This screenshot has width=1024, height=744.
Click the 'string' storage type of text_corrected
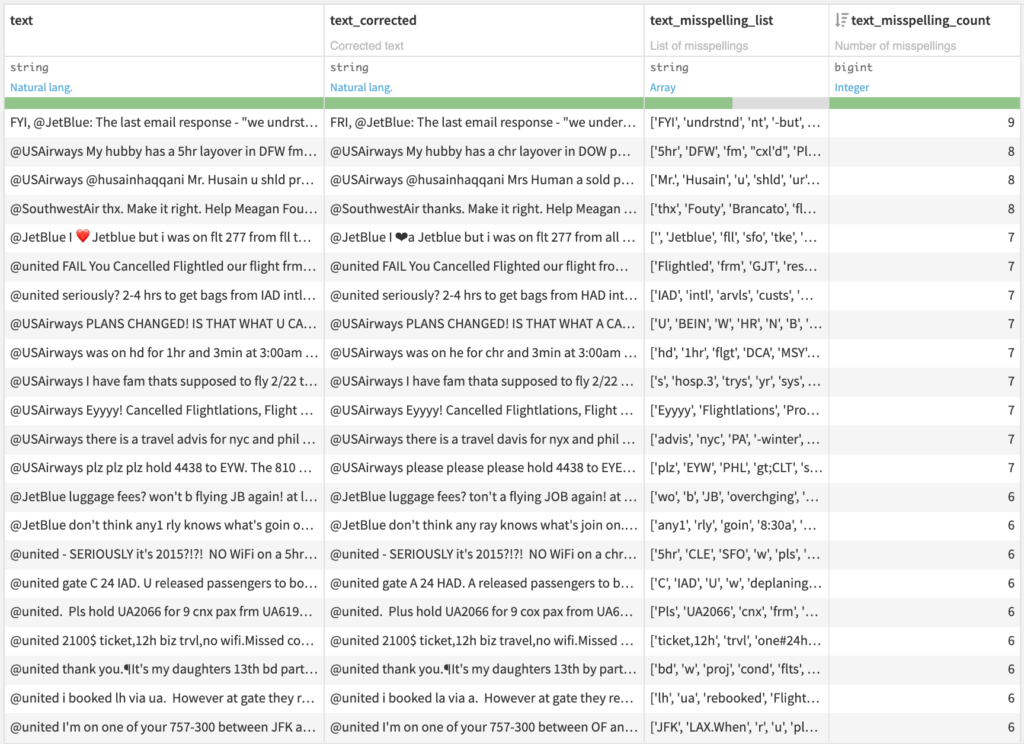(x=349, y=67)
